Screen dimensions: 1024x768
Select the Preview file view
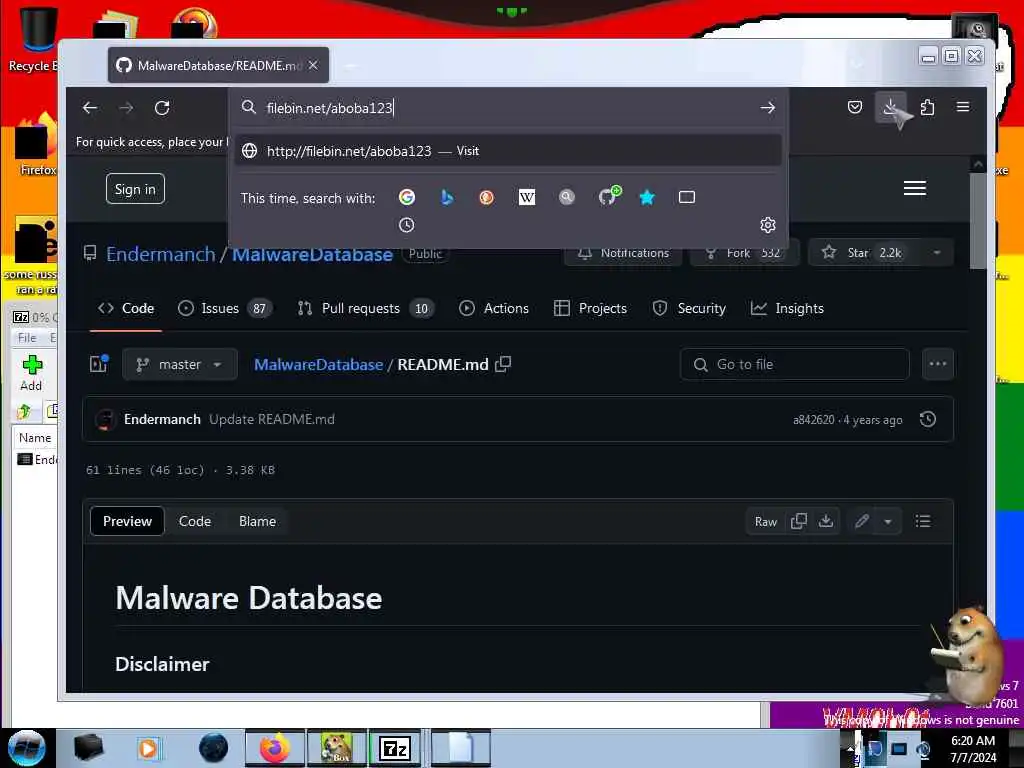pyautogui.click(x=127, y=521)
